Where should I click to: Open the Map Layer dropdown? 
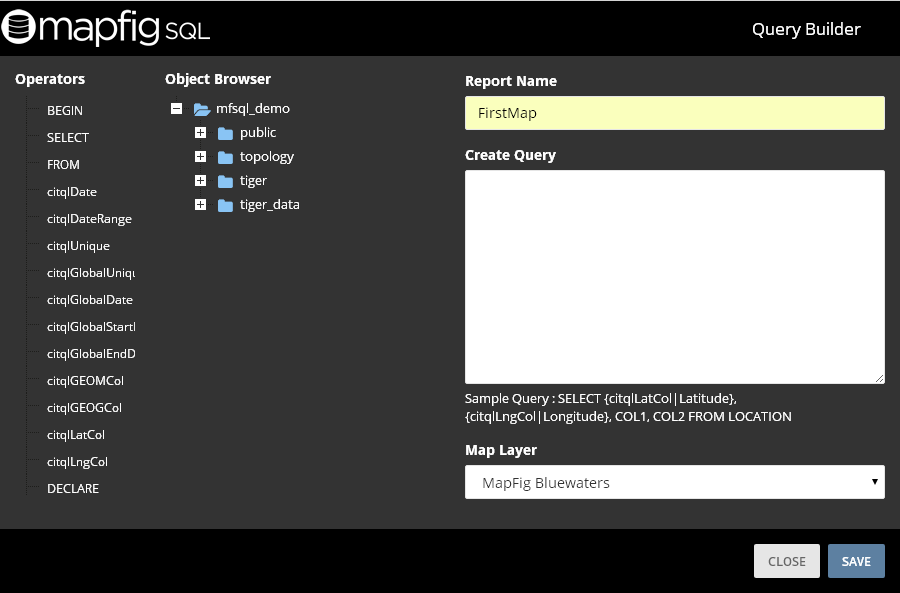pos(674,481)
